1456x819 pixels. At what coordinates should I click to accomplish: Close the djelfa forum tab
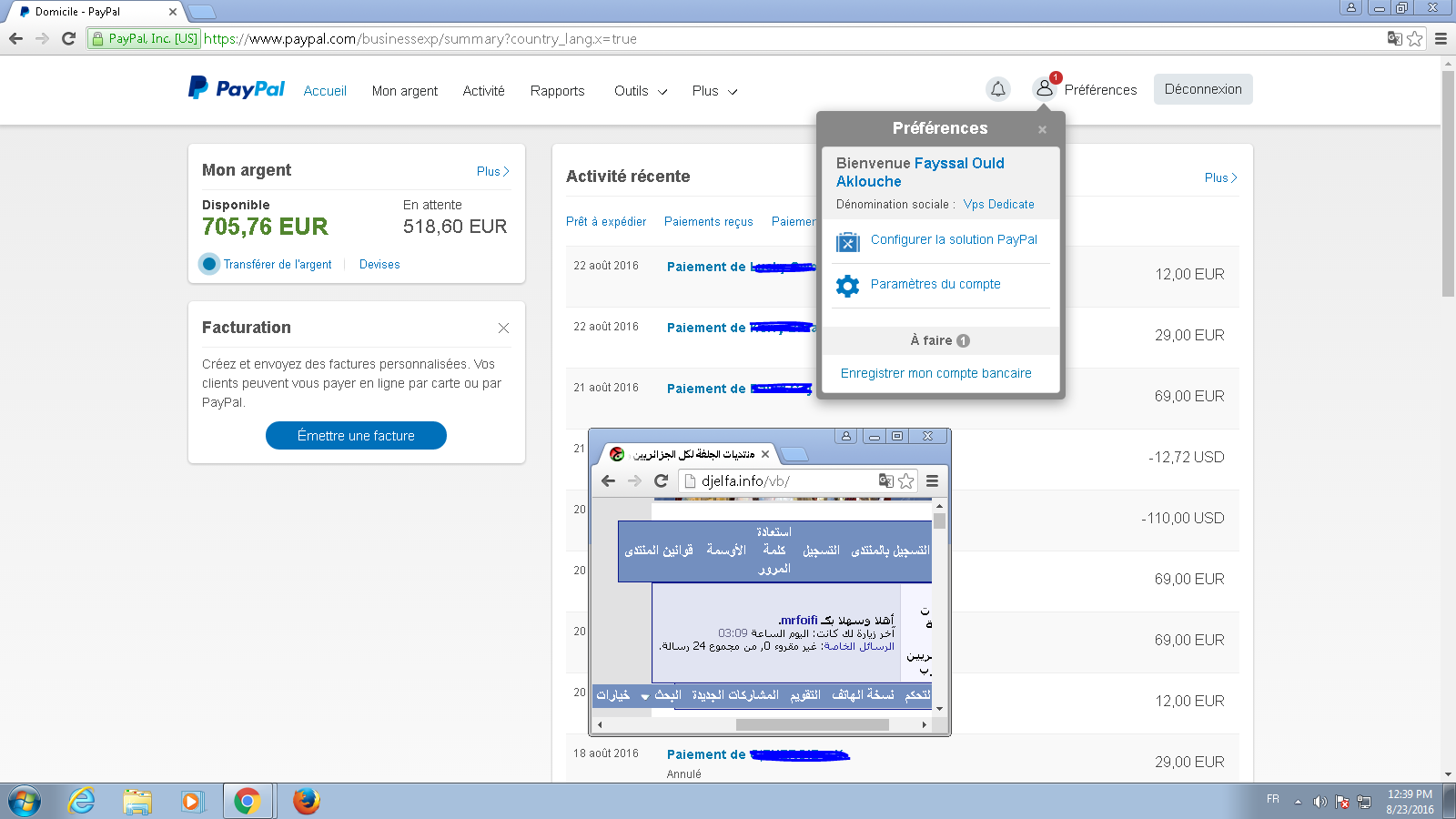click(x=765, y=454)
